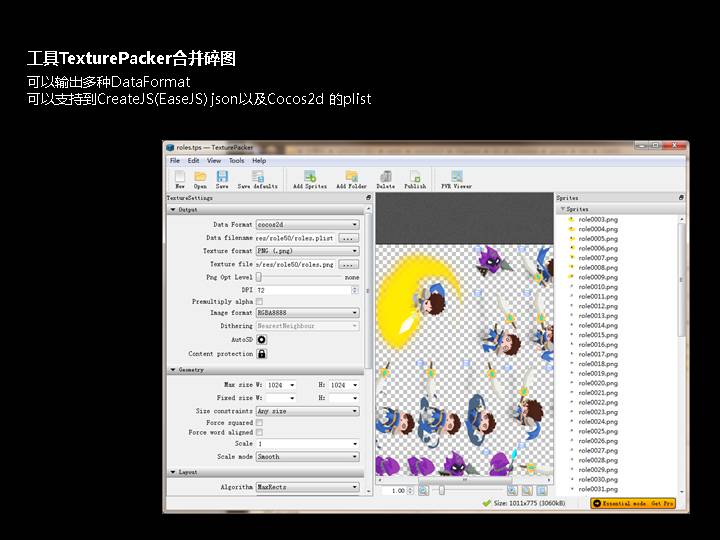The image size is (720, 540).
Task: Expand the Image format dropdown
Action: pos(307,313)
